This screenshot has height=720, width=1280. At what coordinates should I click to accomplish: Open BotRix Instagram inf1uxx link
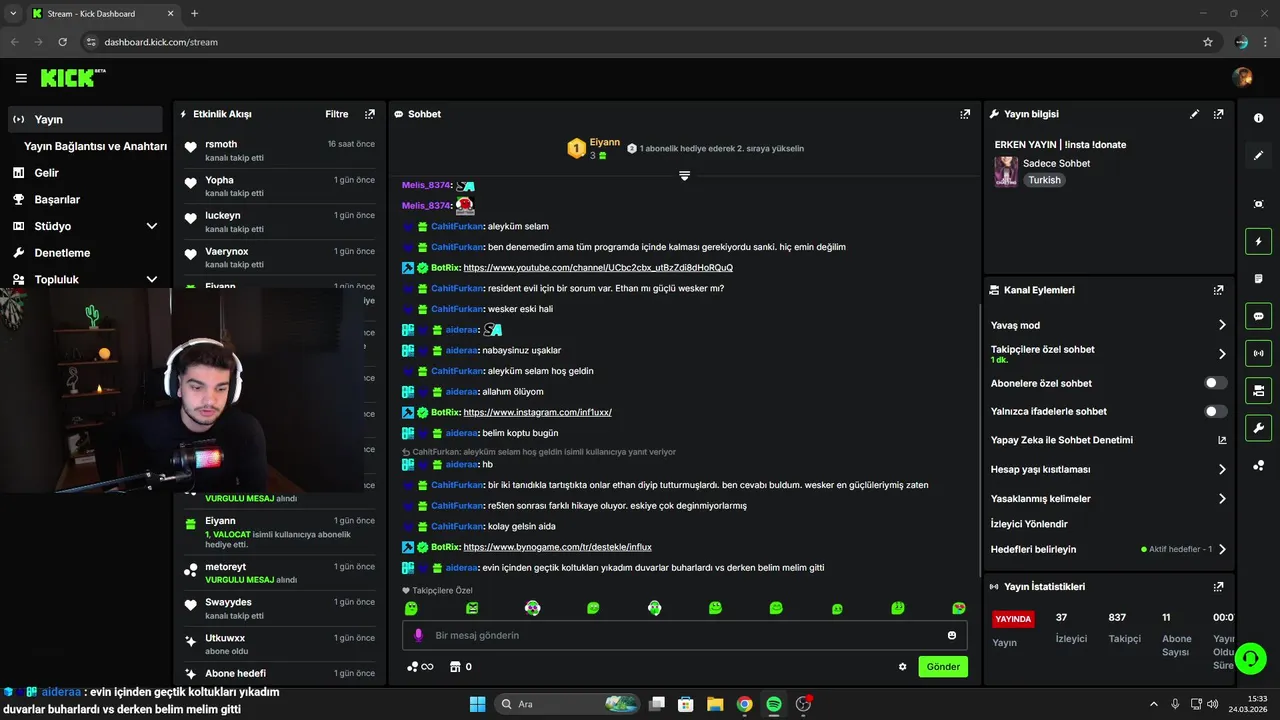click(x=537, y=412)
